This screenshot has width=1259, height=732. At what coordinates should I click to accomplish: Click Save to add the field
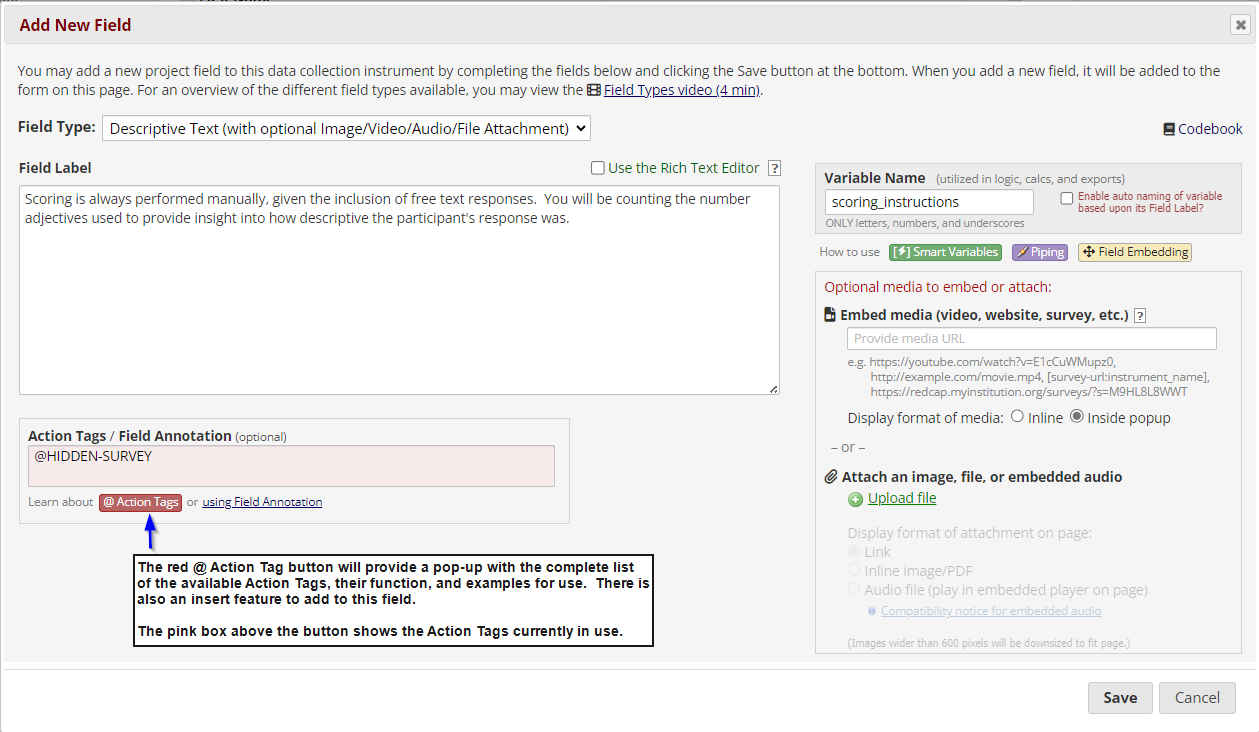click(x=1119, y=698)
